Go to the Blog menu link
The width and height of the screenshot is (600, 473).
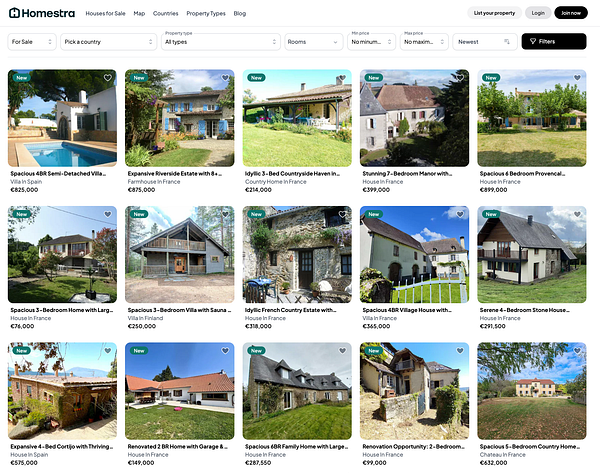240,13
